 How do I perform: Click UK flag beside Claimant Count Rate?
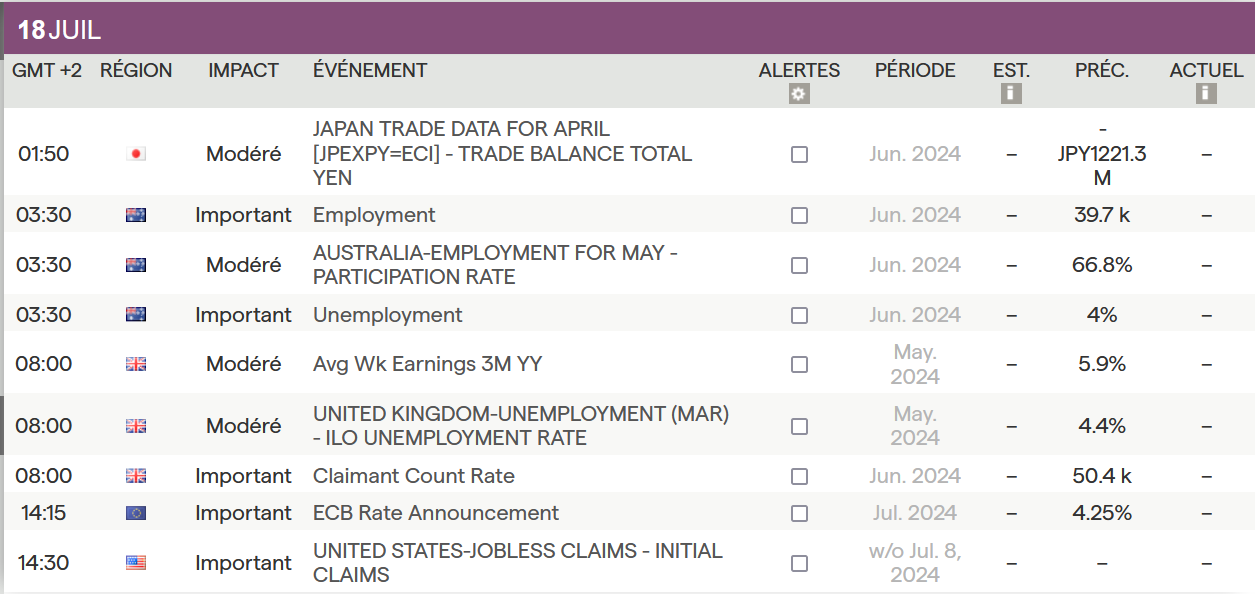click(136, 476)
